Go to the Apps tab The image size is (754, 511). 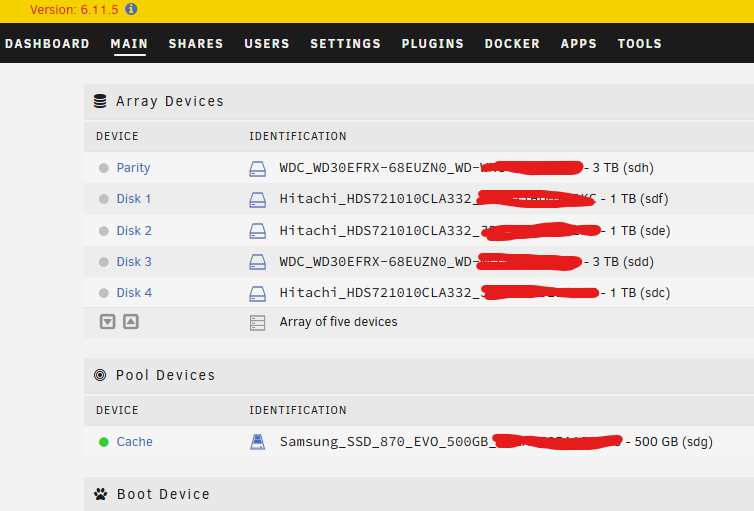coord(578,44)
